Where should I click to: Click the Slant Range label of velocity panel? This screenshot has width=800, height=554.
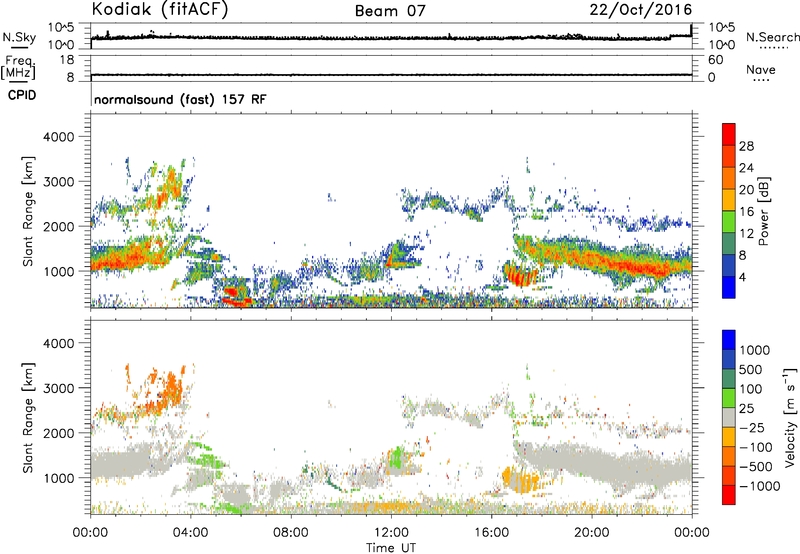click(28, 417)
